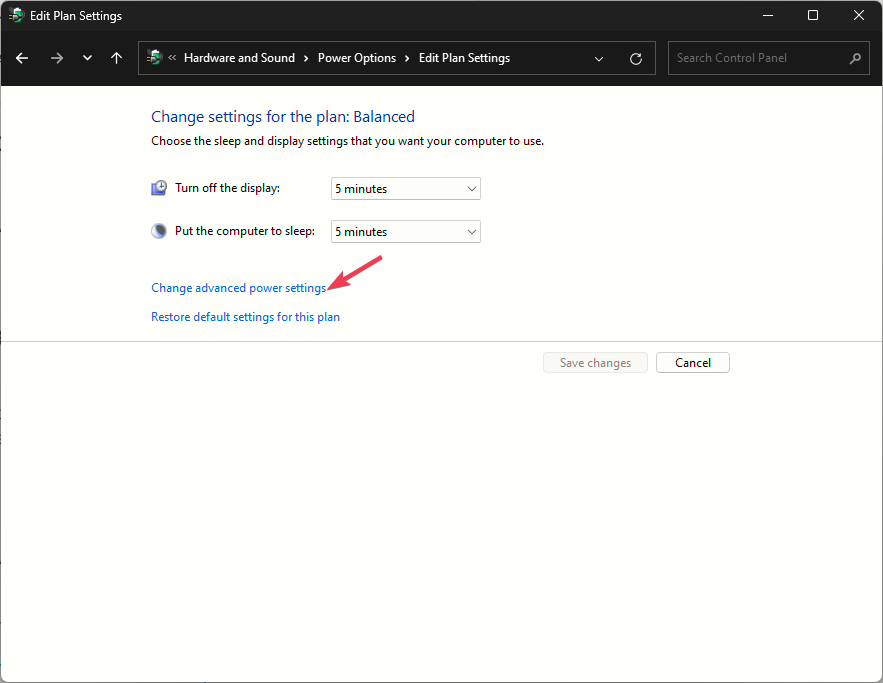883x683 pixels.
Task: Click the display monitor icon
Action: (x=159, y=188)
